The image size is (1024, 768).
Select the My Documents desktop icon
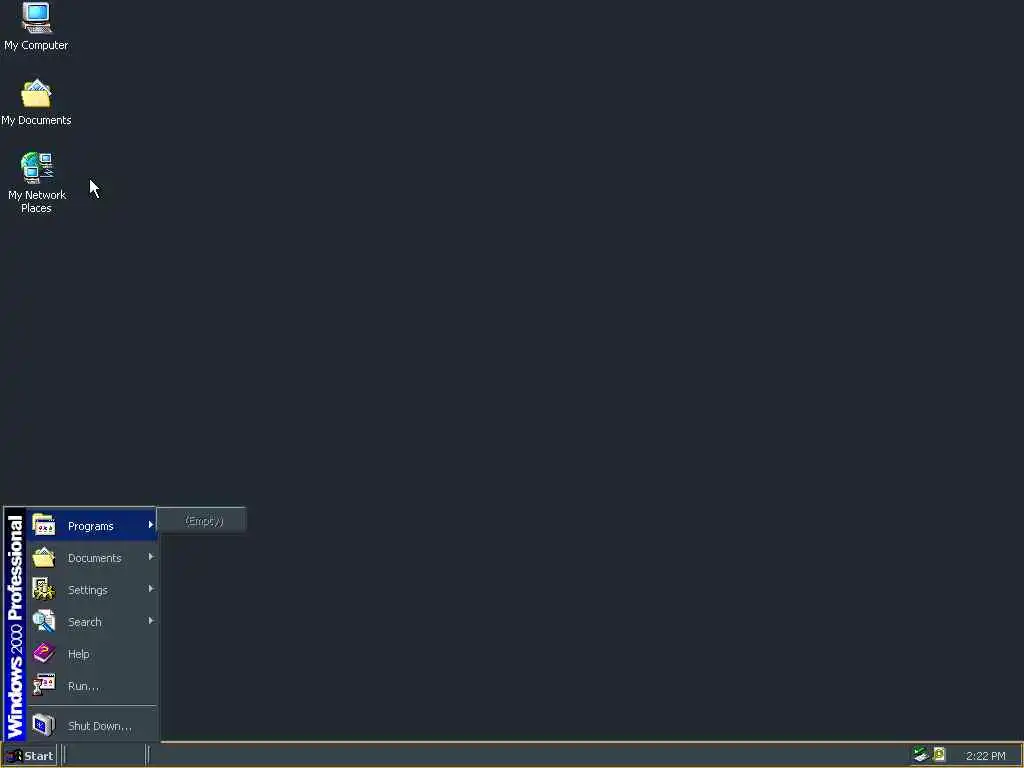(36, 103)
